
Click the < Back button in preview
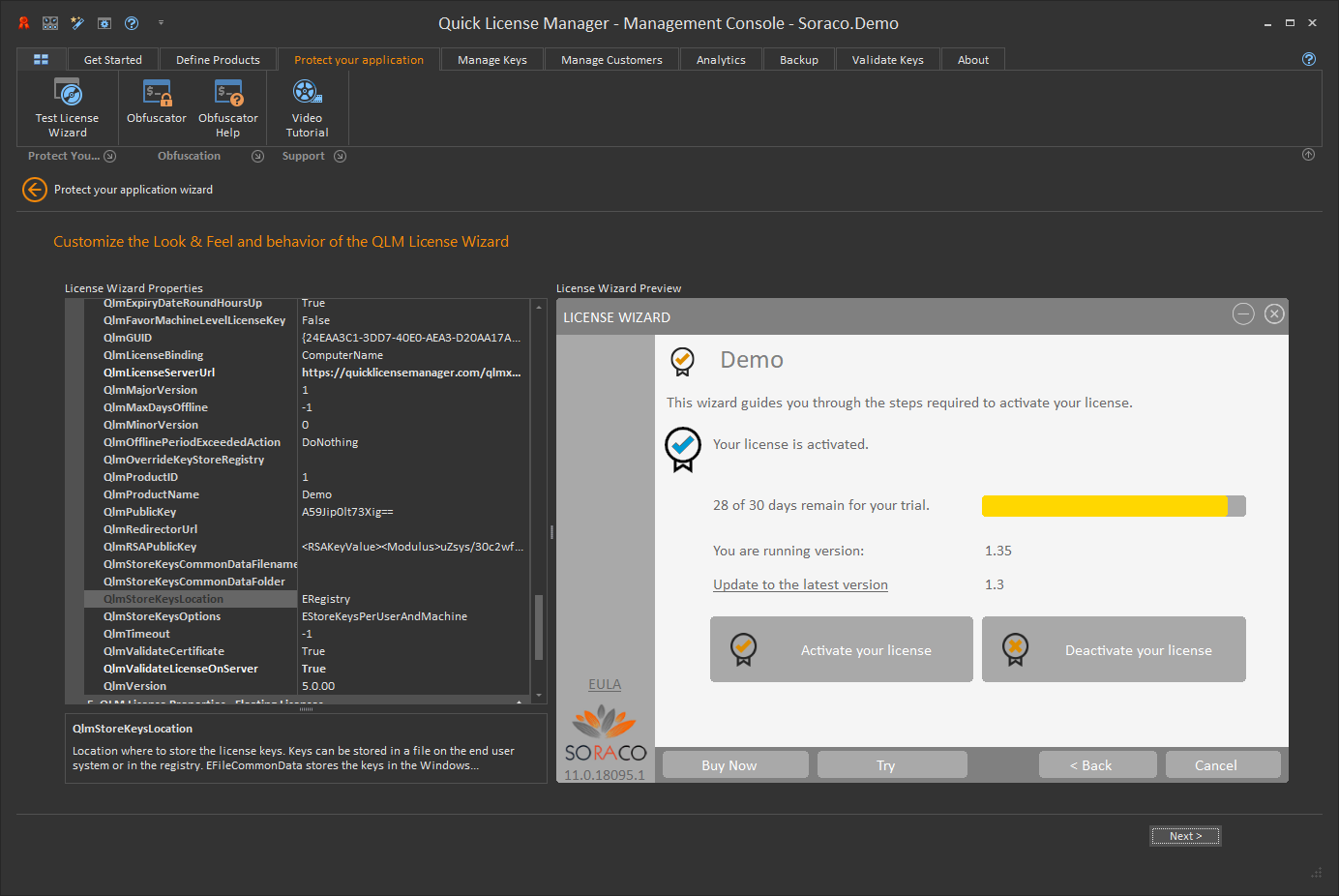[x=1097, y=764]
